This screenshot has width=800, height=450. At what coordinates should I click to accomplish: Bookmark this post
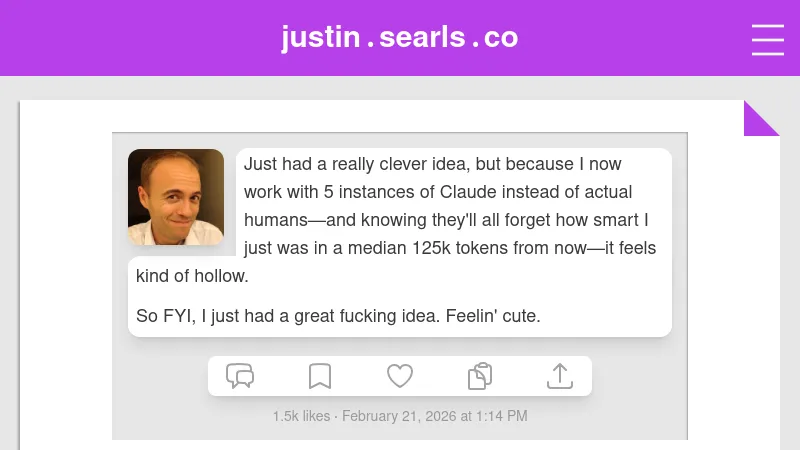tap(320, 376)
